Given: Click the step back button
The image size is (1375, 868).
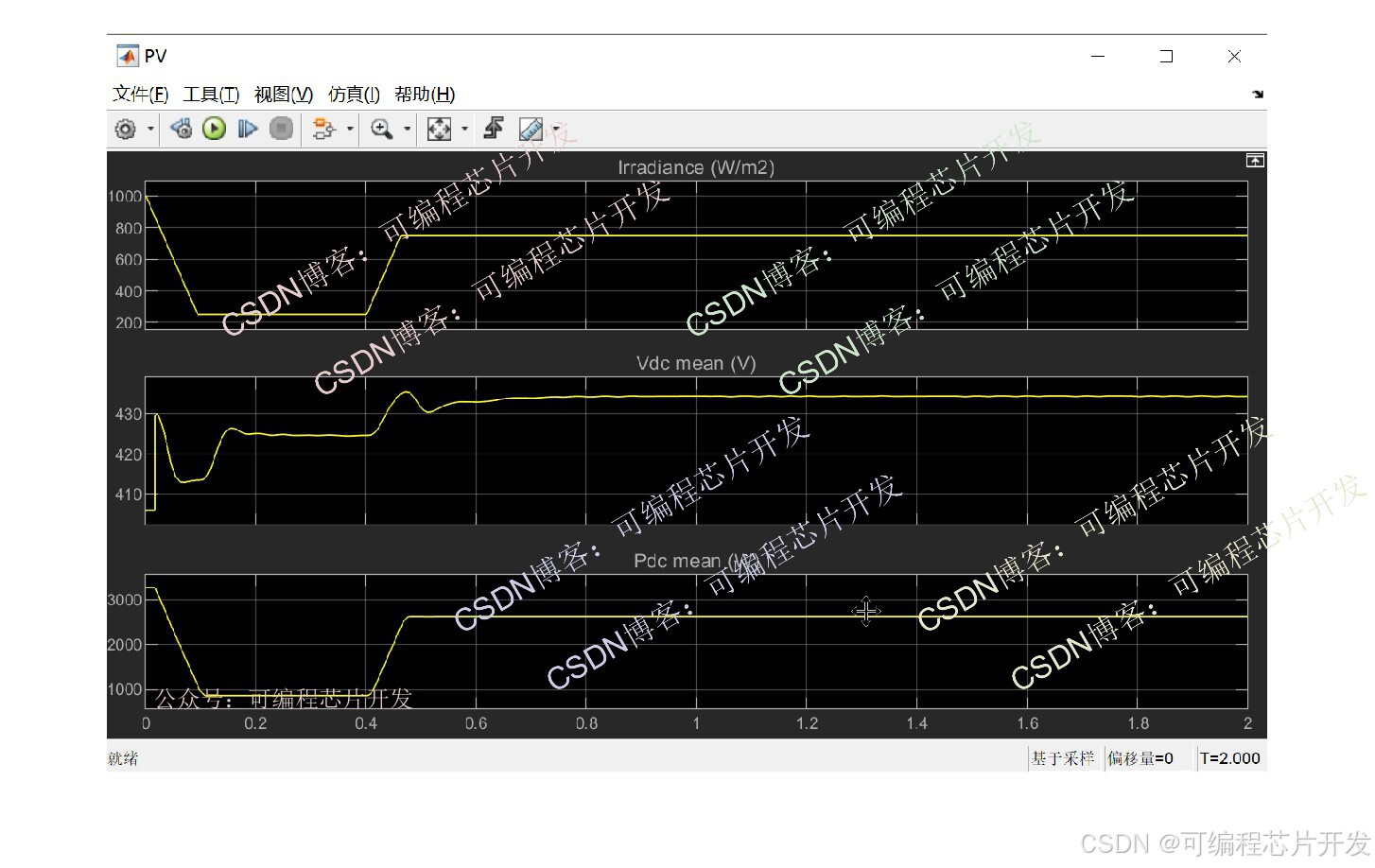Looking at the screenshot, I should 181,129.
